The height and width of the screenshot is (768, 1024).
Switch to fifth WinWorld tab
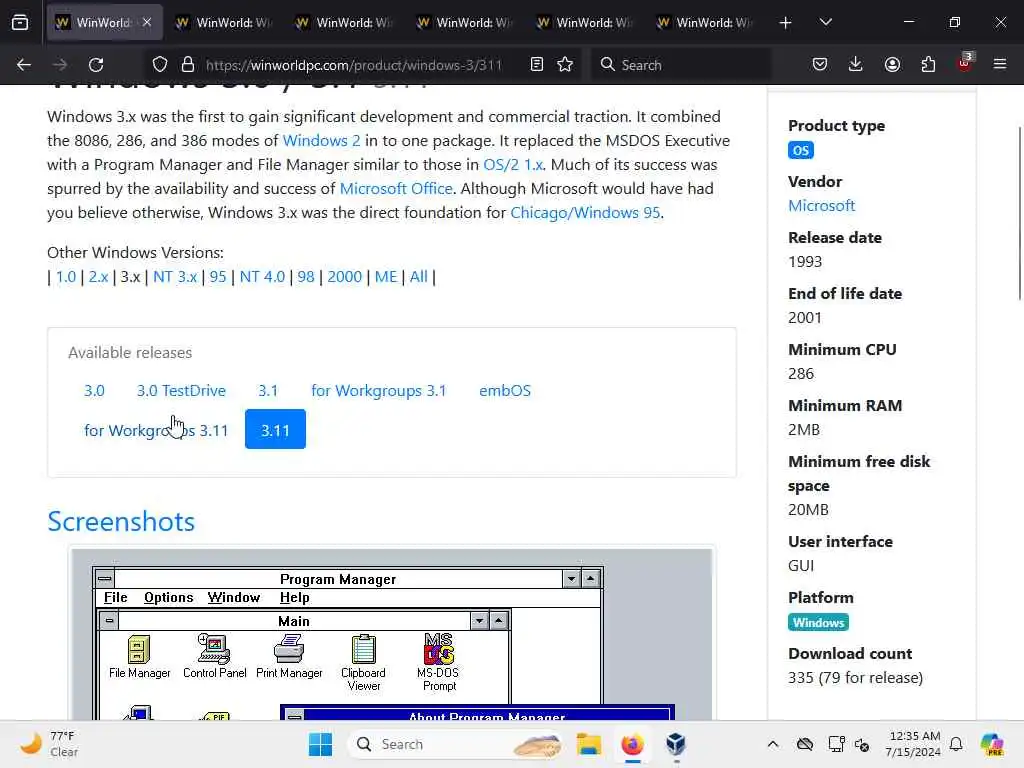click(586, 23)
